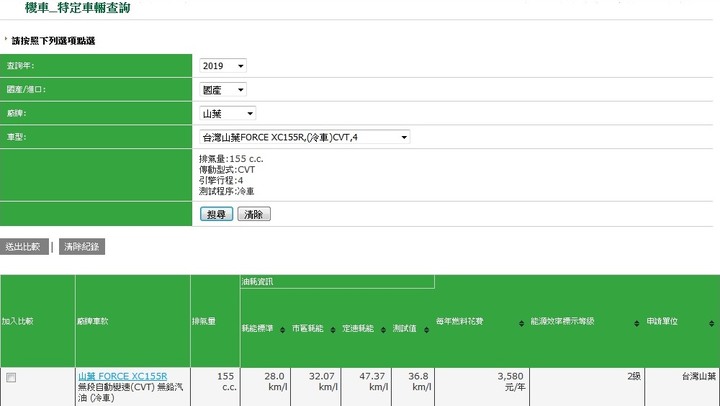Screen dimensions: 720x406
Task: Click the 油耗資訊 header cell
Action: (x=338, y=282)
